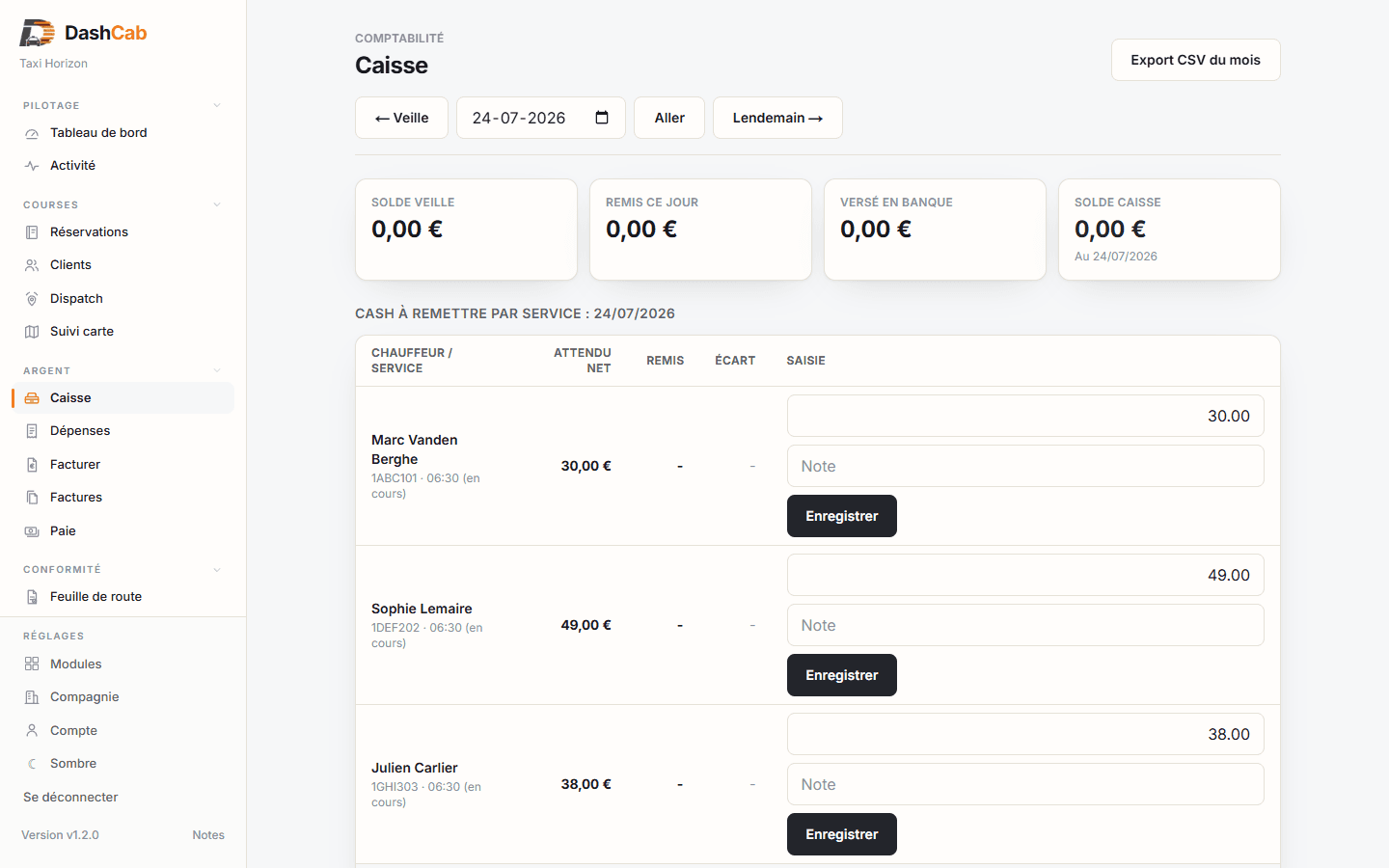Click Note field for Sophie Lemaire

tap(1025, 625)
